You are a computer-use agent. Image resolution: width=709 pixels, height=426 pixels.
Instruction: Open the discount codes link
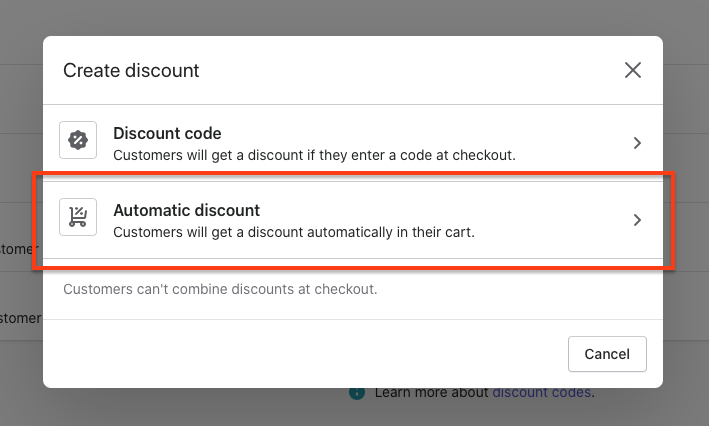(541, 393)
